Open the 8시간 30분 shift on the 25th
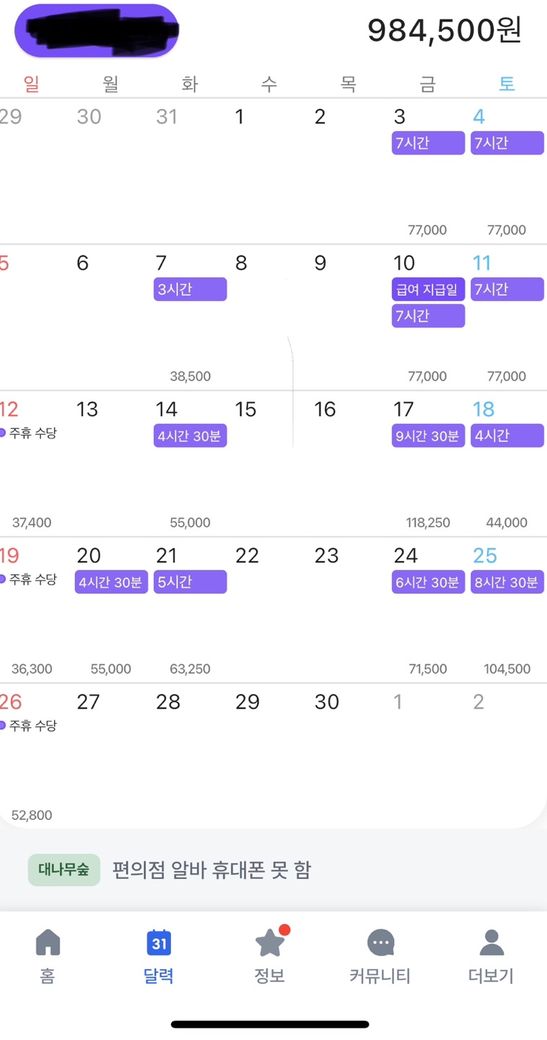Viewport: 547px width, 1040px height. 507,582
